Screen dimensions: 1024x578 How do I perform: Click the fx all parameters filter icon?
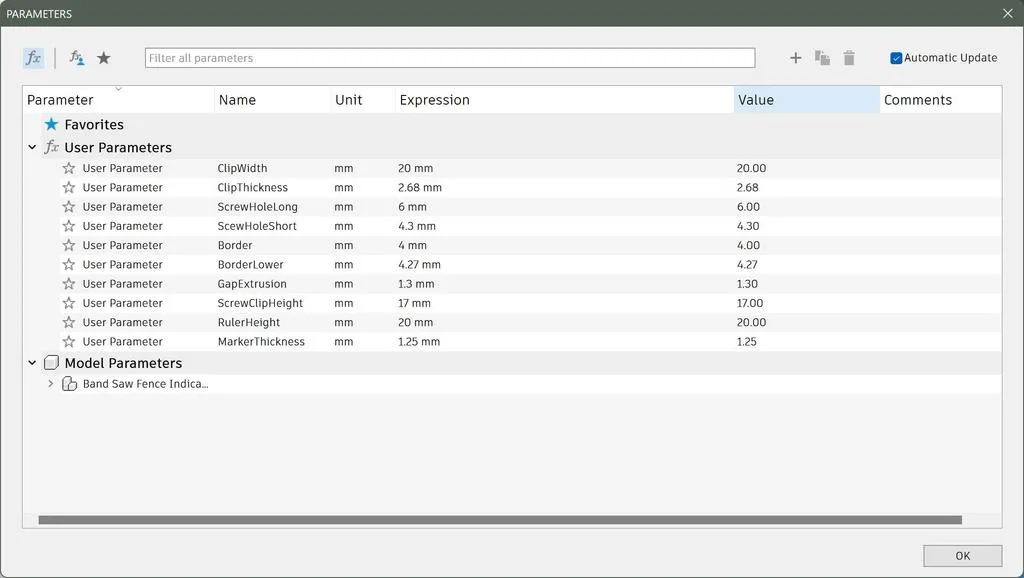(33, 58)
